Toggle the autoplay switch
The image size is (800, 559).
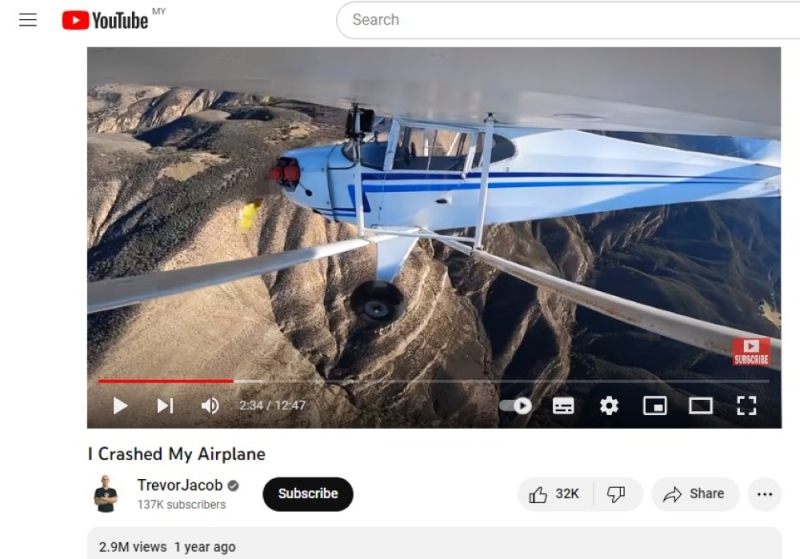pyautogui.click(x=515, y=406)
